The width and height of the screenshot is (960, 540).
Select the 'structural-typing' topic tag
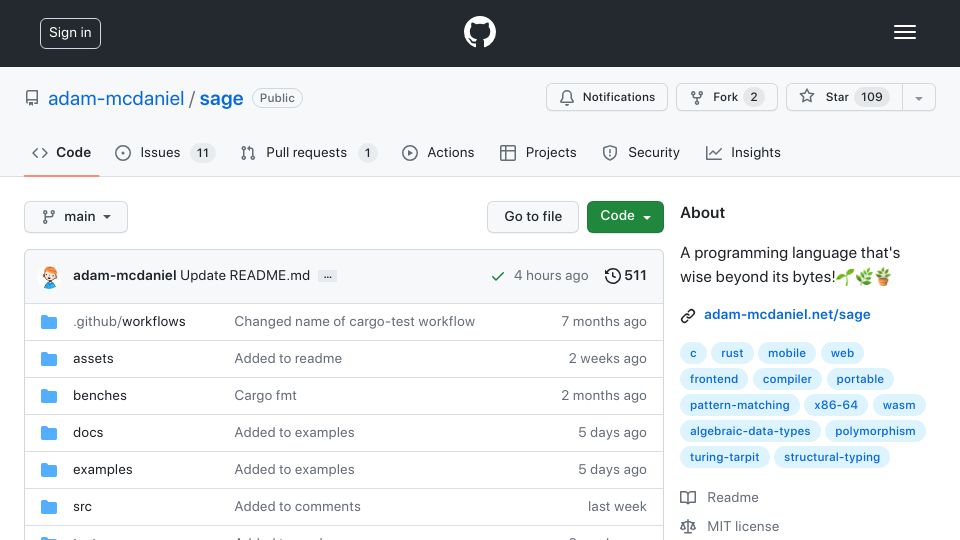[831, 457]
